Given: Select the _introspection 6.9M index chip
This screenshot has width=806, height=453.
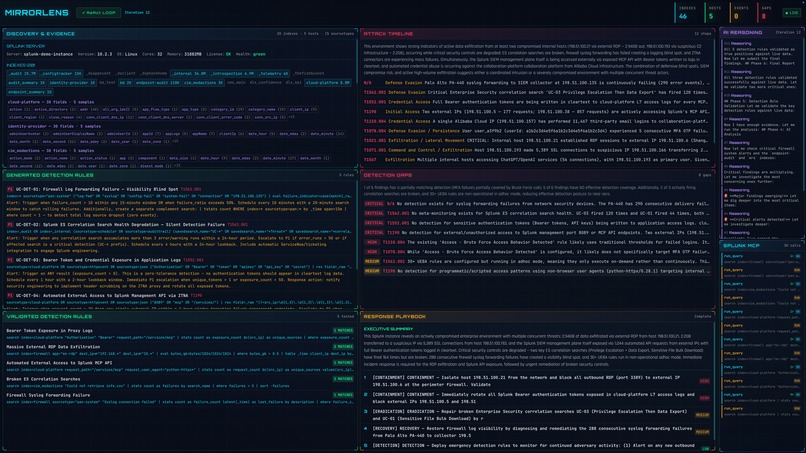Looking at the screenshot, I should (232, 74).
